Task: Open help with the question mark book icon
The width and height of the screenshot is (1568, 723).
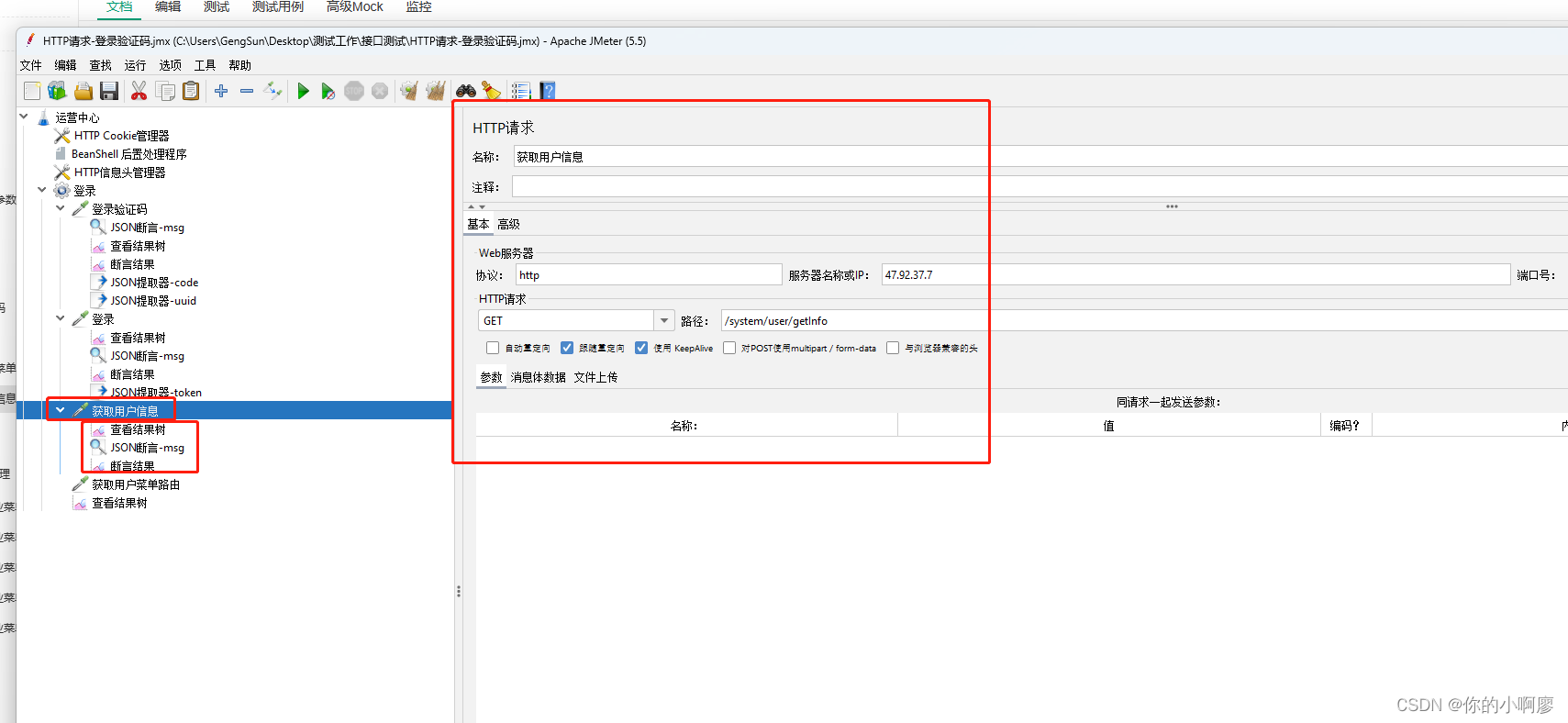Action: (x=548, y=91)
